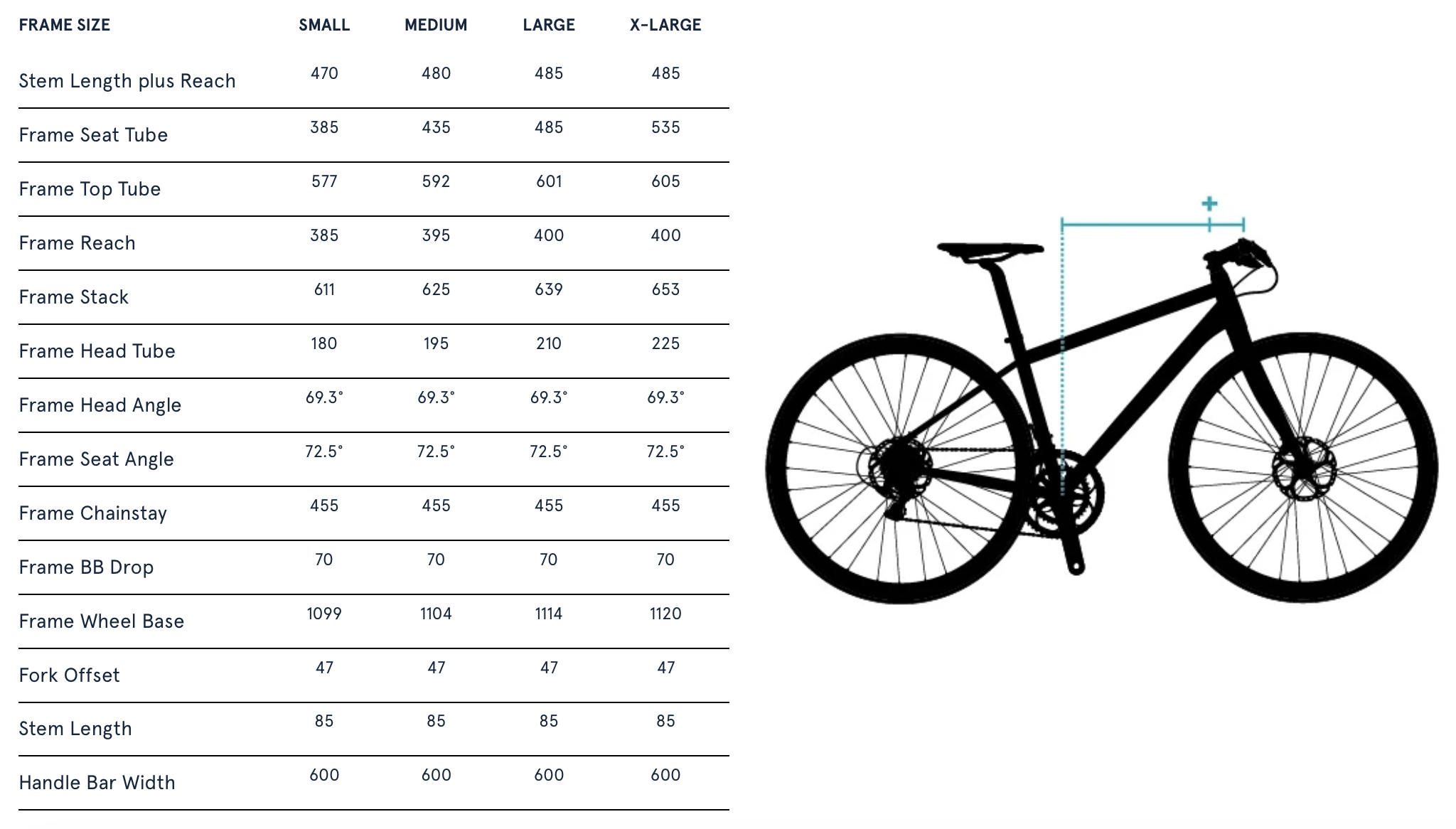Click the Frame Top Tube row label
This screenshot has height=829, width=1456.
[x=90, y=189]
